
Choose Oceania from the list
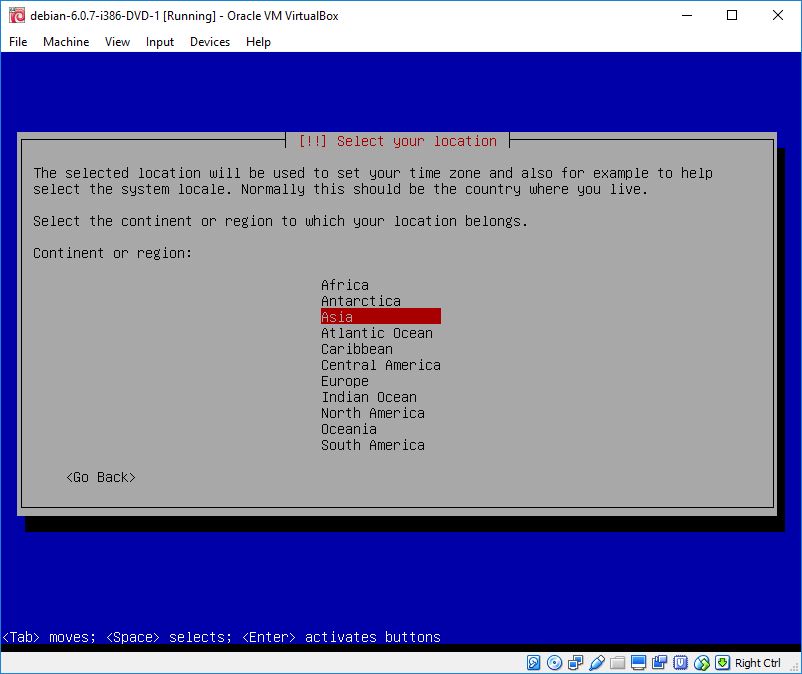(349, 429)
